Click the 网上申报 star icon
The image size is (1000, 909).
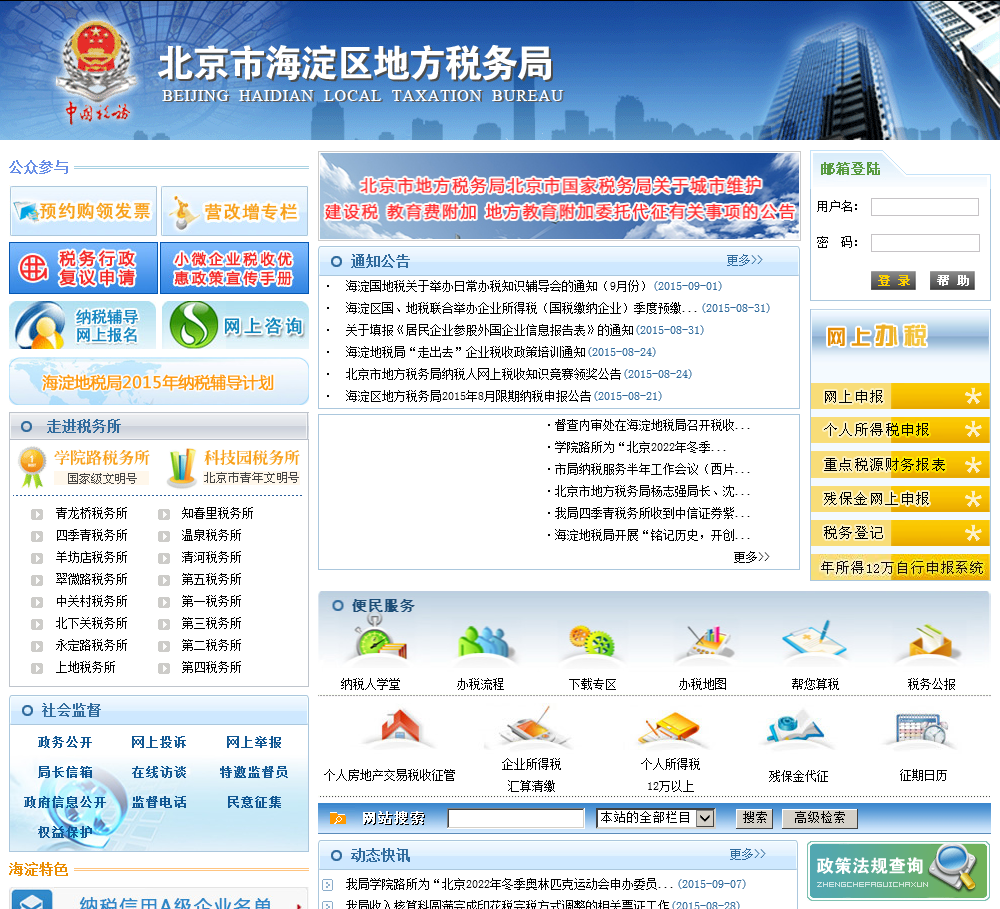(973, 396)
